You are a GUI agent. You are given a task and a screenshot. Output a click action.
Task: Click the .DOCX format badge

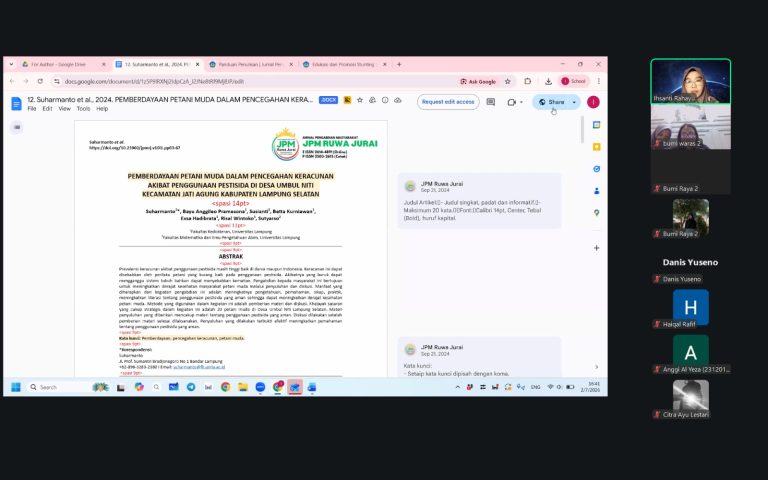pos(328,100)
